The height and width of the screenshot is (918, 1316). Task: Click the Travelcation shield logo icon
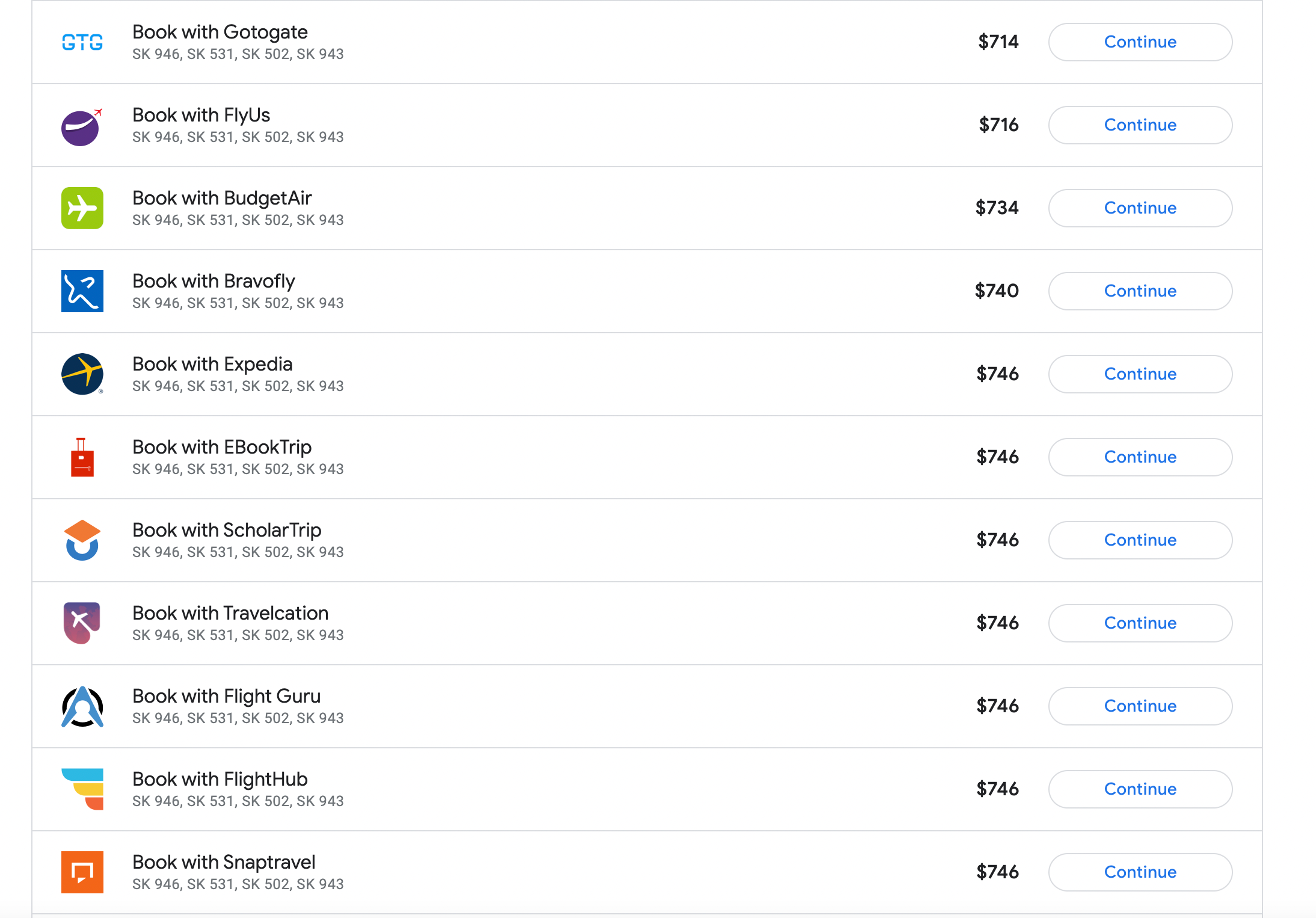(x=82, y=623)
